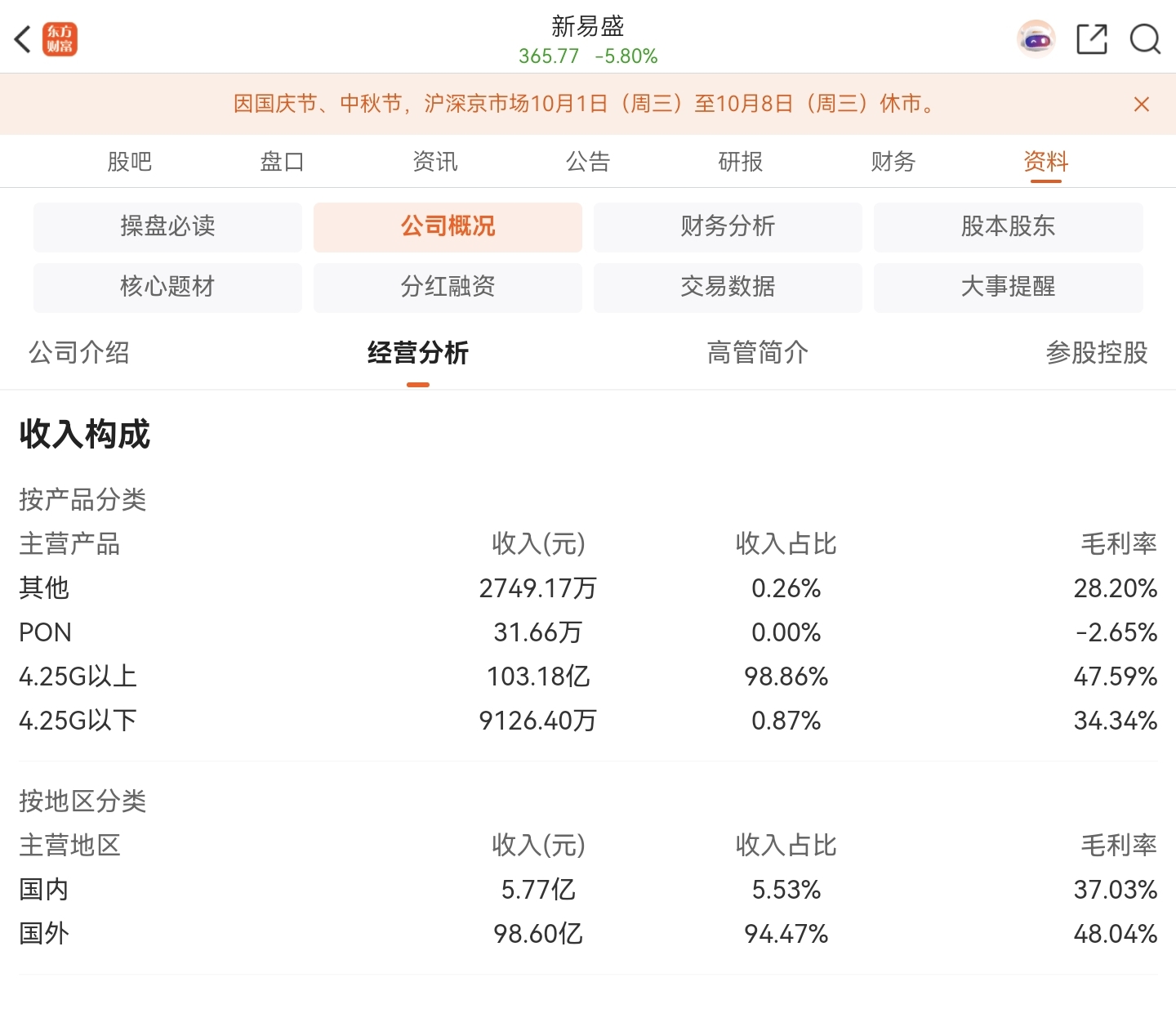Screen dimensions: 1176x1027
Task: Tap the revenue value 31.66万
Action: click(x=538, y=632)
